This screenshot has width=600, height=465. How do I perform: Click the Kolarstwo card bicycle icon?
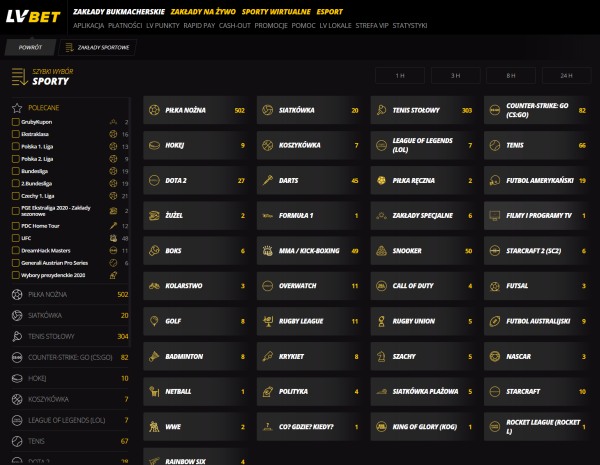(x=154, y=286)
